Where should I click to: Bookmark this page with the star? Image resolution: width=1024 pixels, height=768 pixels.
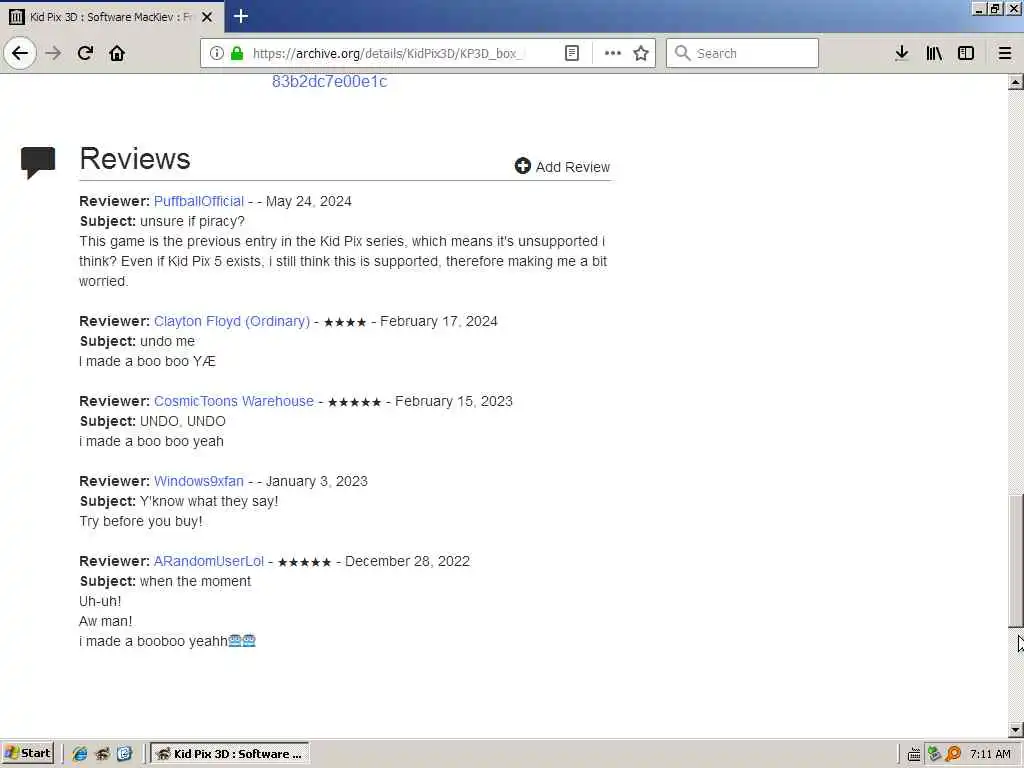(641, 53)
